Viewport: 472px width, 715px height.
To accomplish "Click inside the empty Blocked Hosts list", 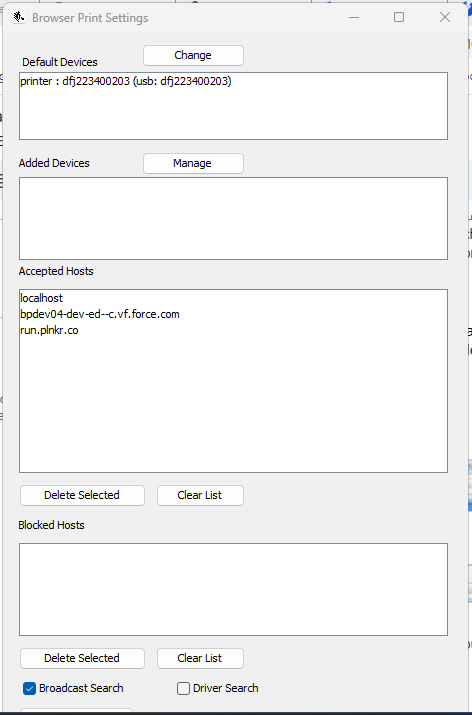I will [x=233, y=589].
